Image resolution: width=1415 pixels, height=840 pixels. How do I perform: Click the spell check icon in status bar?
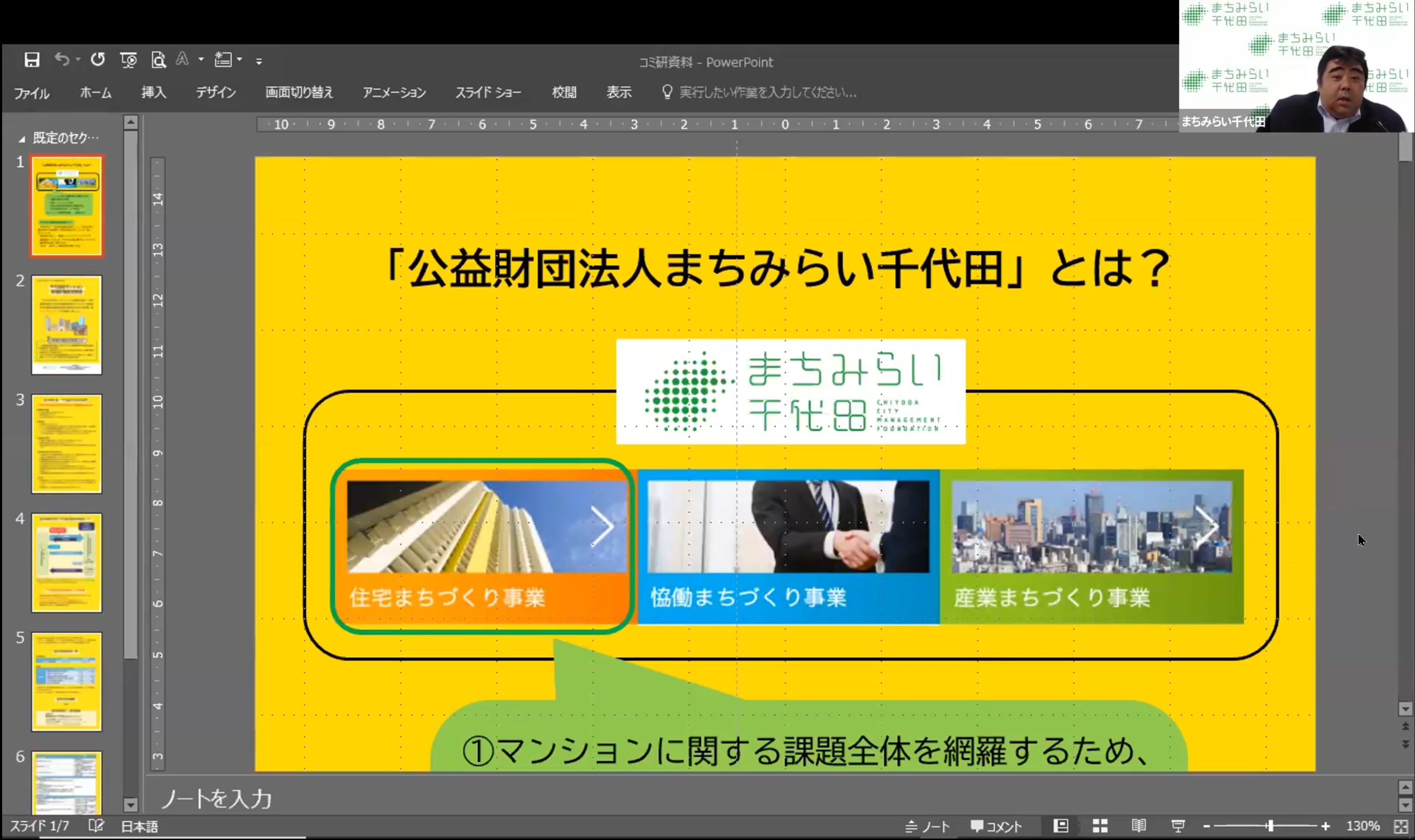(96, 826)
